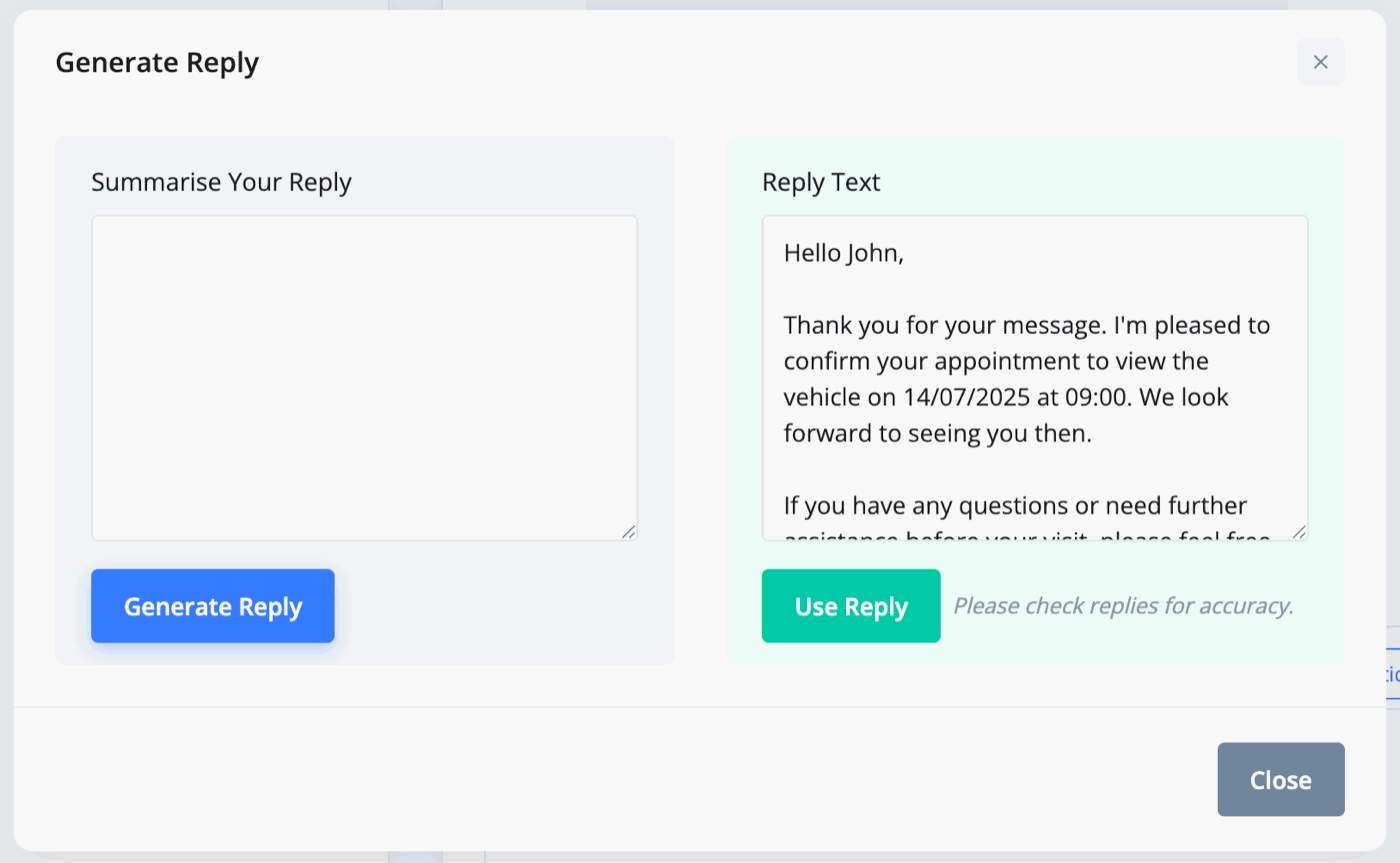Place cursor on 'Hello John,' greeting
1400x863 pixels.
(844, 253)
